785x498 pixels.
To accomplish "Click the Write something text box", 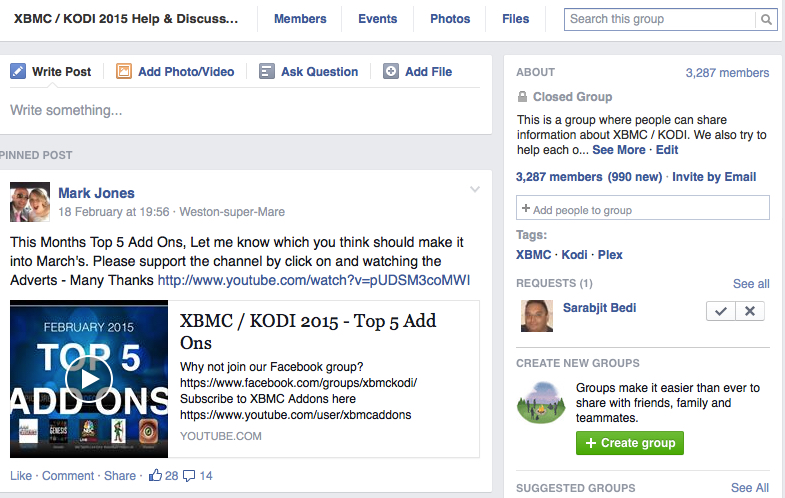I will click(245, 110).
